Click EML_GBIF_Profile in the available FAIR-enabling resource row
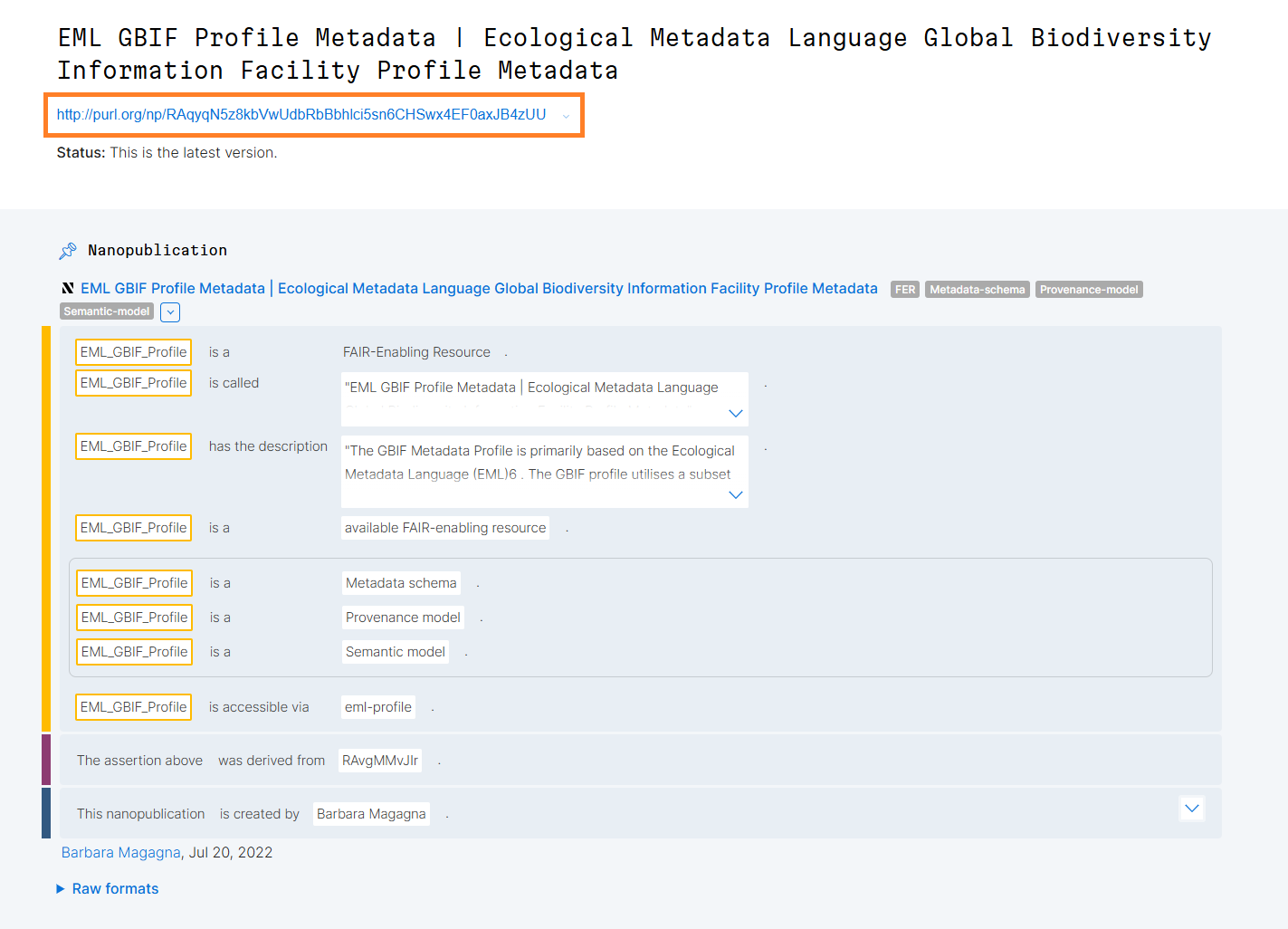This screenshot has height=929, width=1288. pyautogui.click(x=133, y=528)
